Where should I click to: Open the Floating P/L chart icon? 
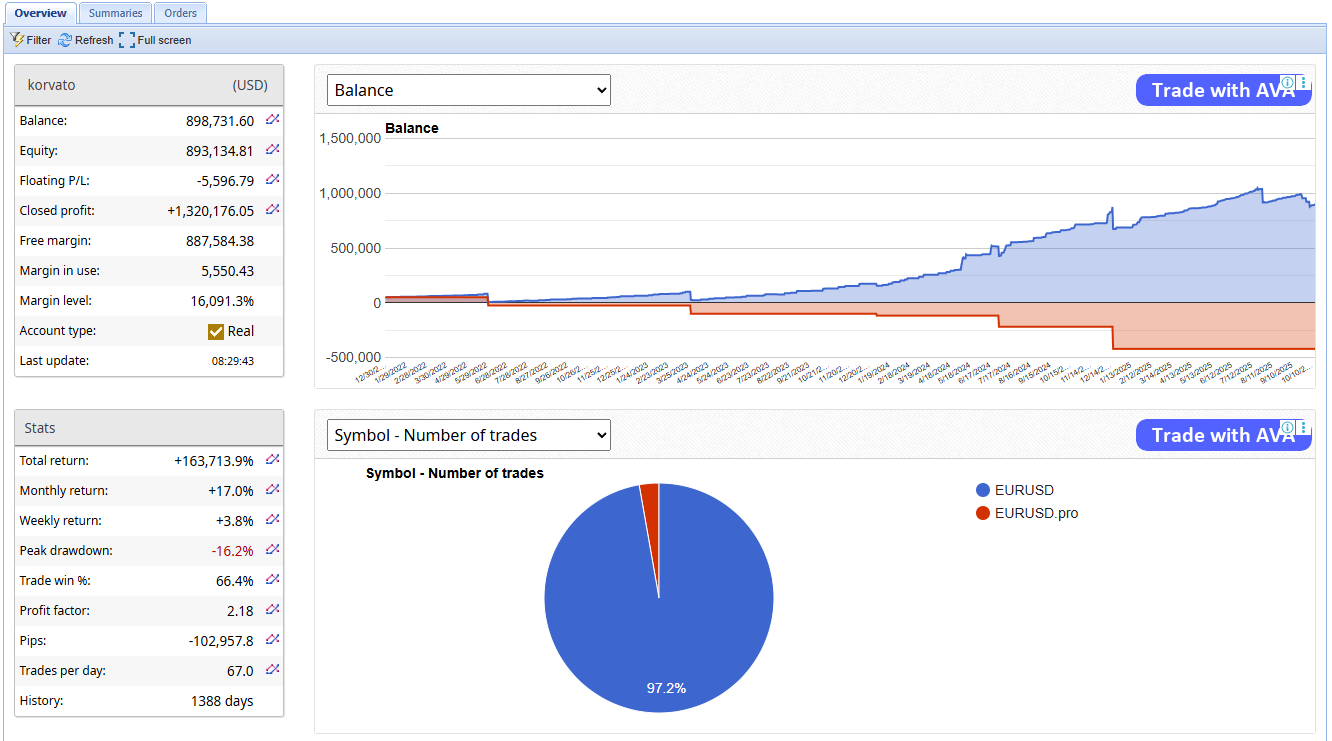coord(272,180)
